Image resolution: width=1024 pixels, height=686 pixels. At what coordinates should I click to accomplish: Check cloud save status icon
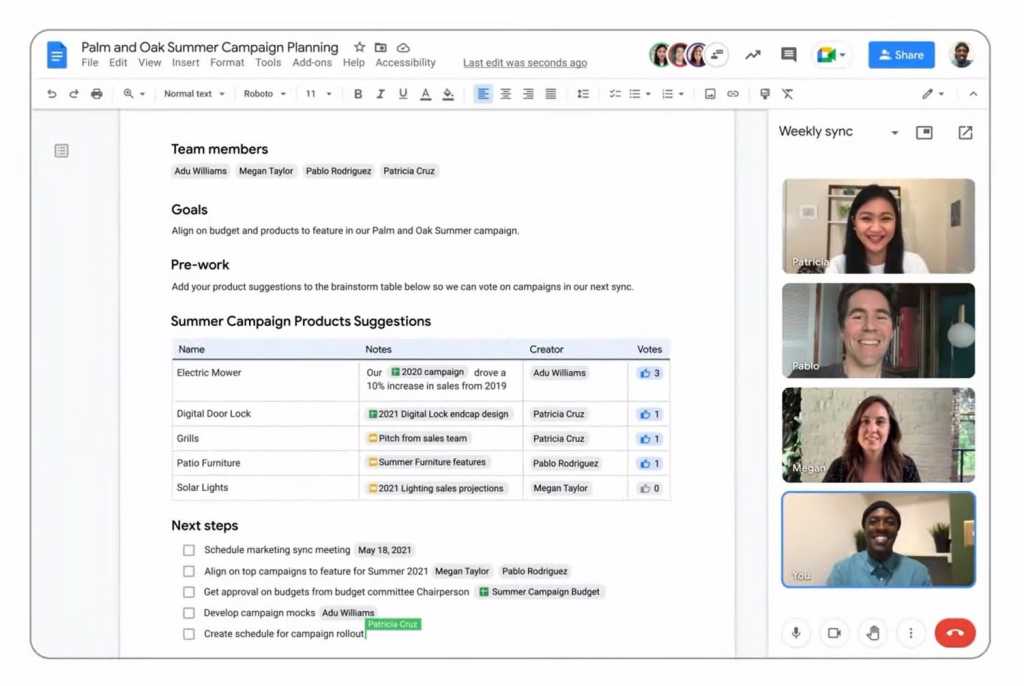tap(404, 47)
